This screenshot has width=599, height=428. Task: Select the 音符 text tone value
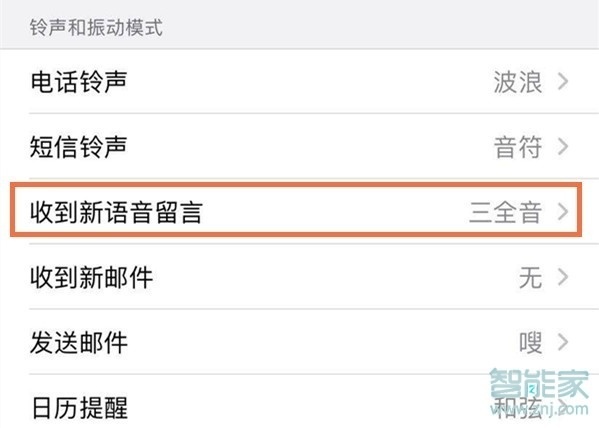pos(518,147)
